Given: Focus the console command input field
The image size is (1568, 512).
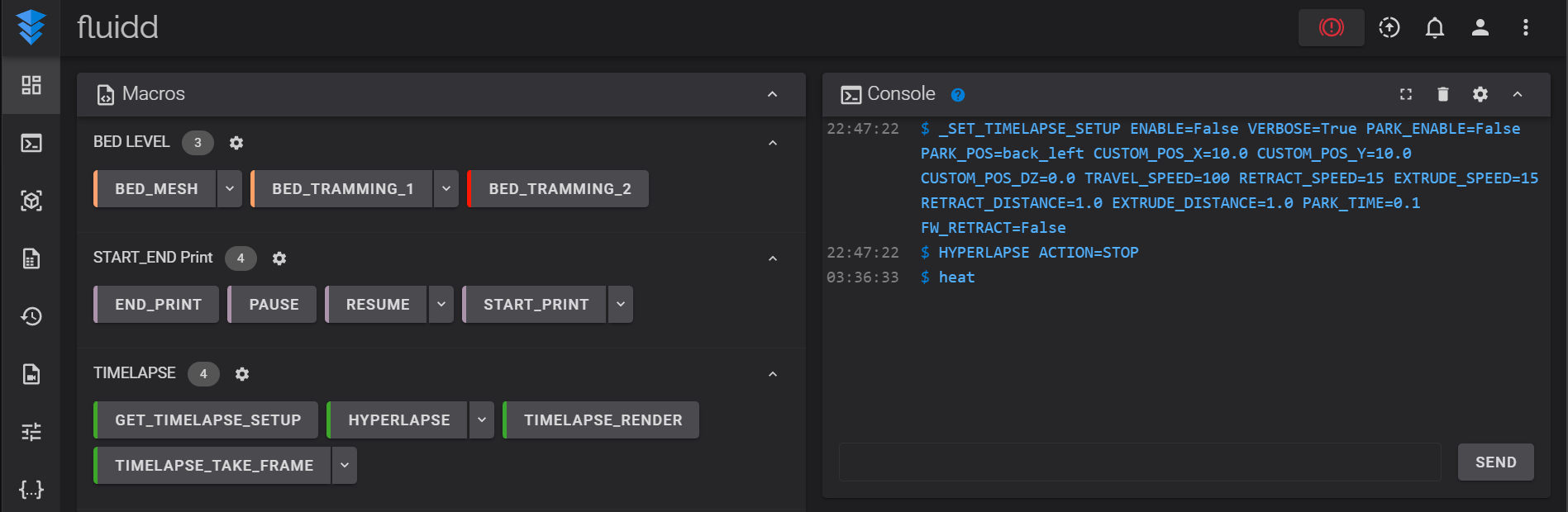Looking at the screenshot, I should pos(1140,462).
